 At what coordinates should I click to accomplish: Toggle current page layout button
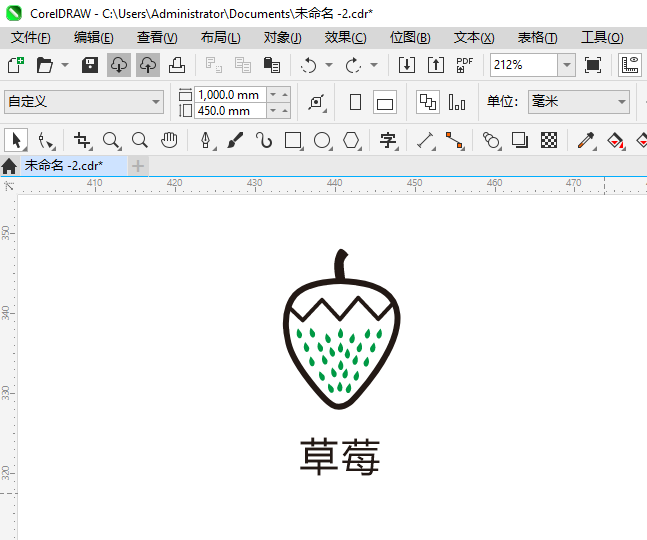457,102
